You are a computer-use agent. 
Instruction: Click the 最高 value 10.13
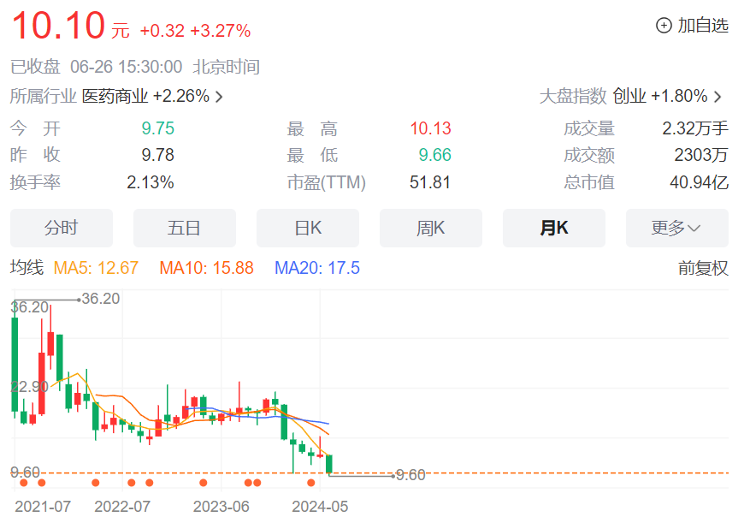(430, 128)
